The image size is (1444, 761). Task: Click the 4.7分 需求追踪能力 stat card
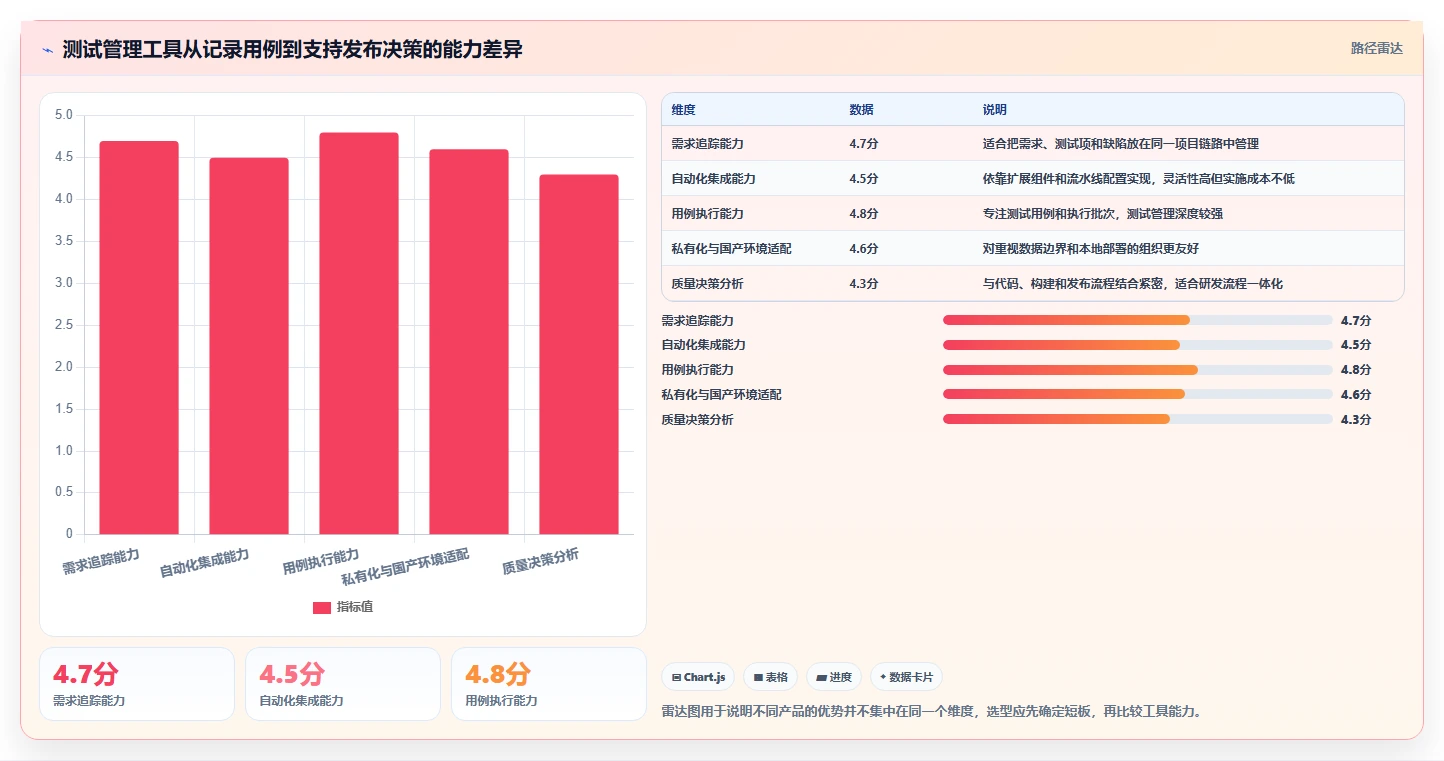point(137,684)
